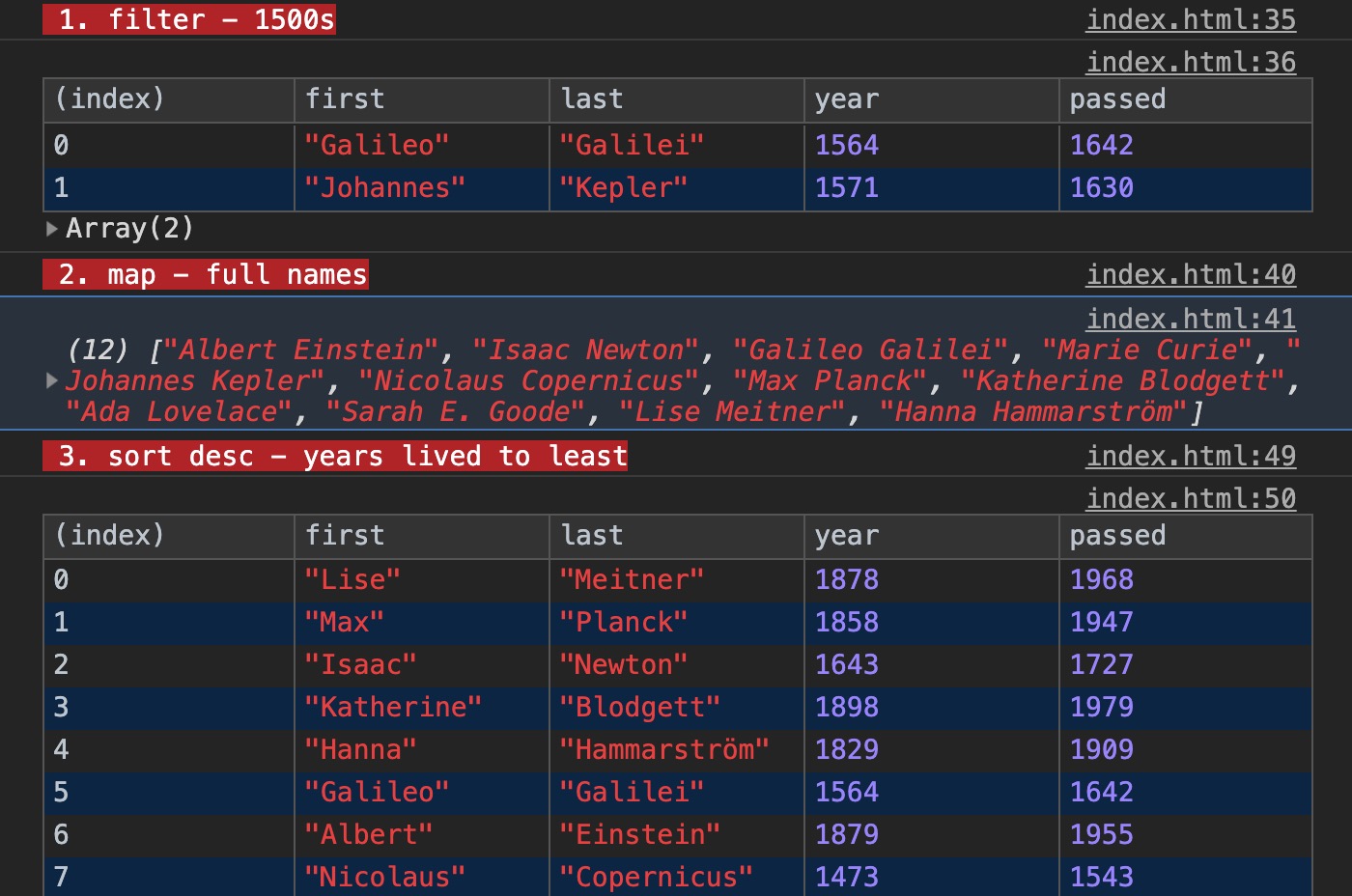Click the (index) header of the first table
This screenshot has height=896, width=1352.
pos(168,99)
